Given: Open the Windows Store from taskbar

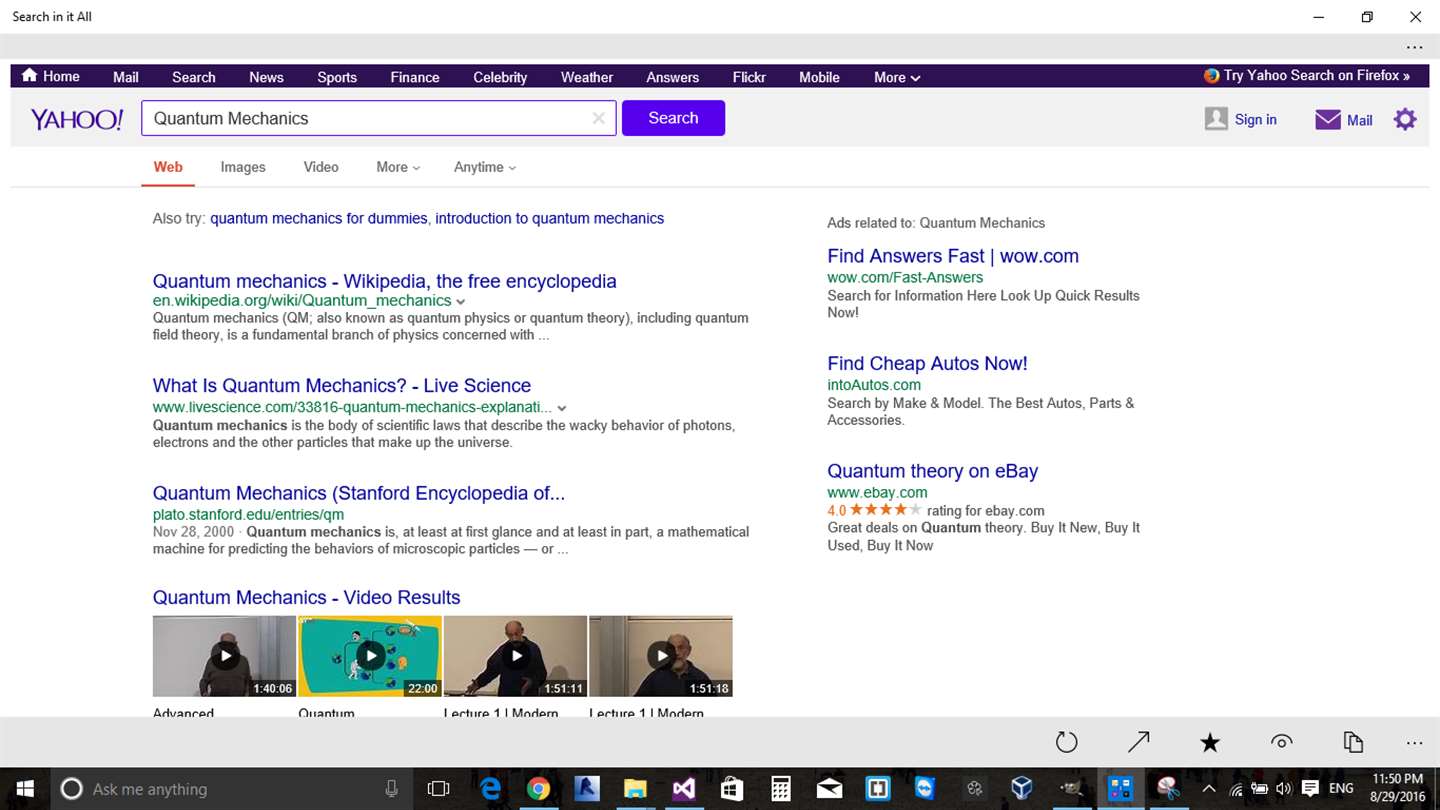Looking at the screenshot, I should 732,789.
